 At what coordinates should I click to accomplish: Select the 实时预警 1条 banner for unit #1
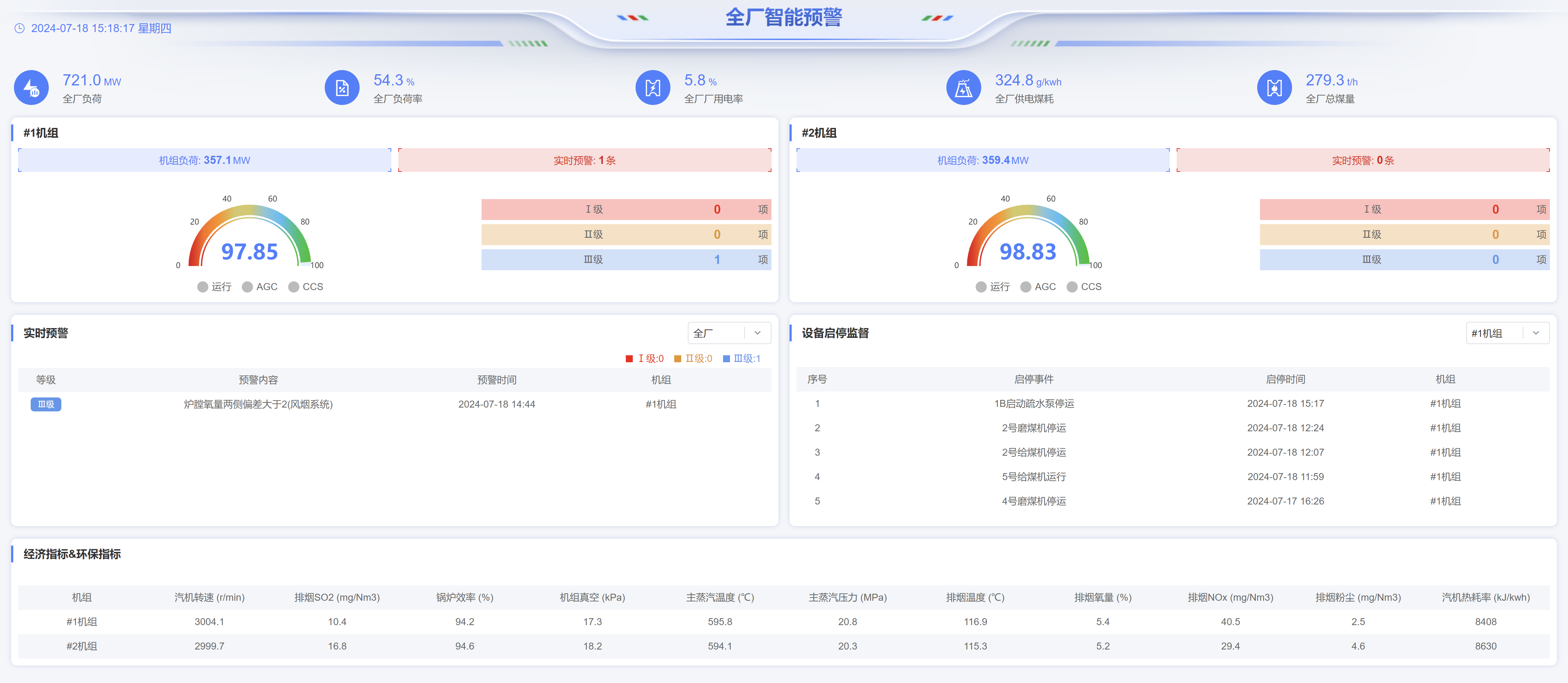click(x=584, y=160)
